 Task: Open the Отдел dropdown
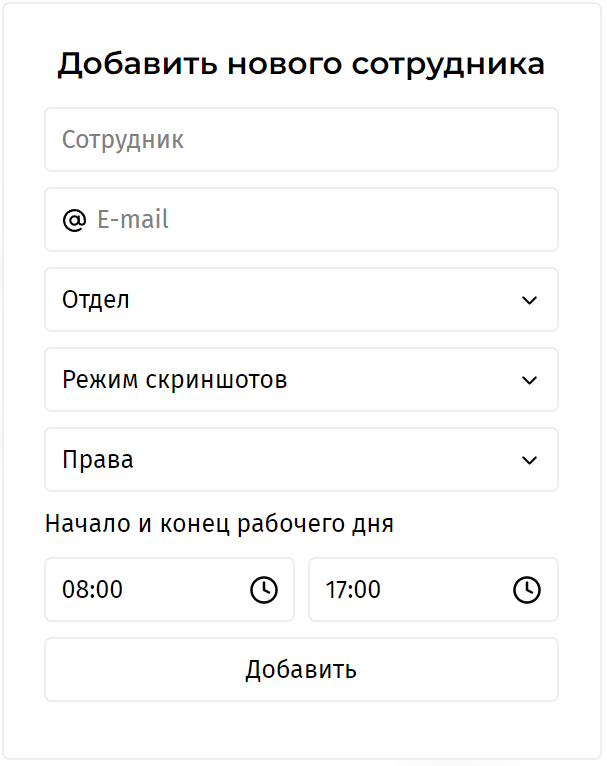[301, 300]
